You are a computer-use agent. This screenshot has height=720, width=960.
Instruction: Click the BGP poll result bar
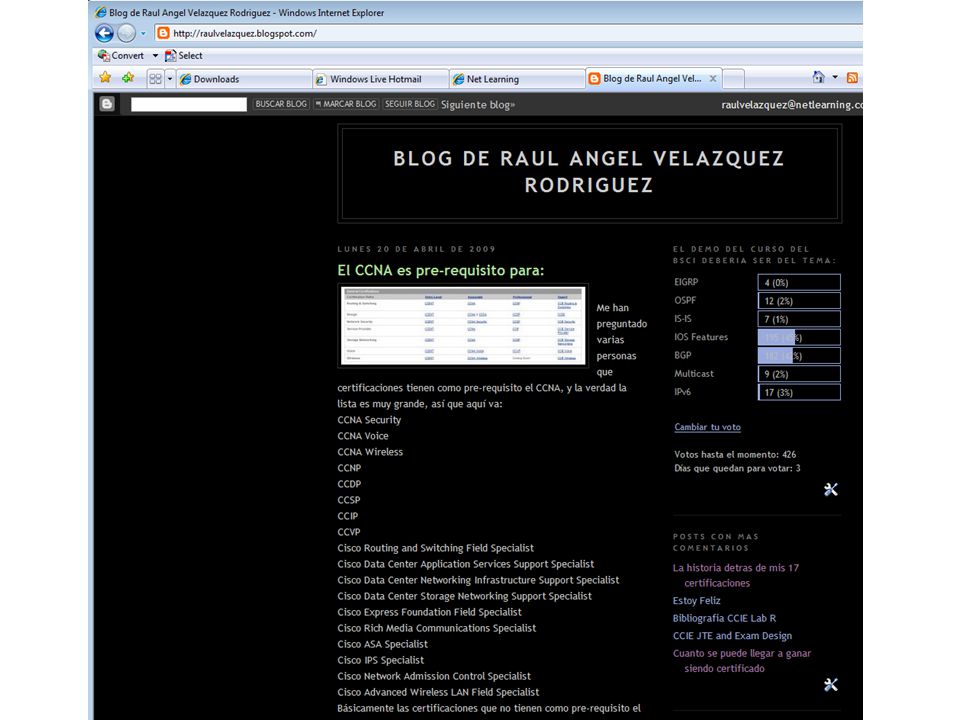coord(799,356)
